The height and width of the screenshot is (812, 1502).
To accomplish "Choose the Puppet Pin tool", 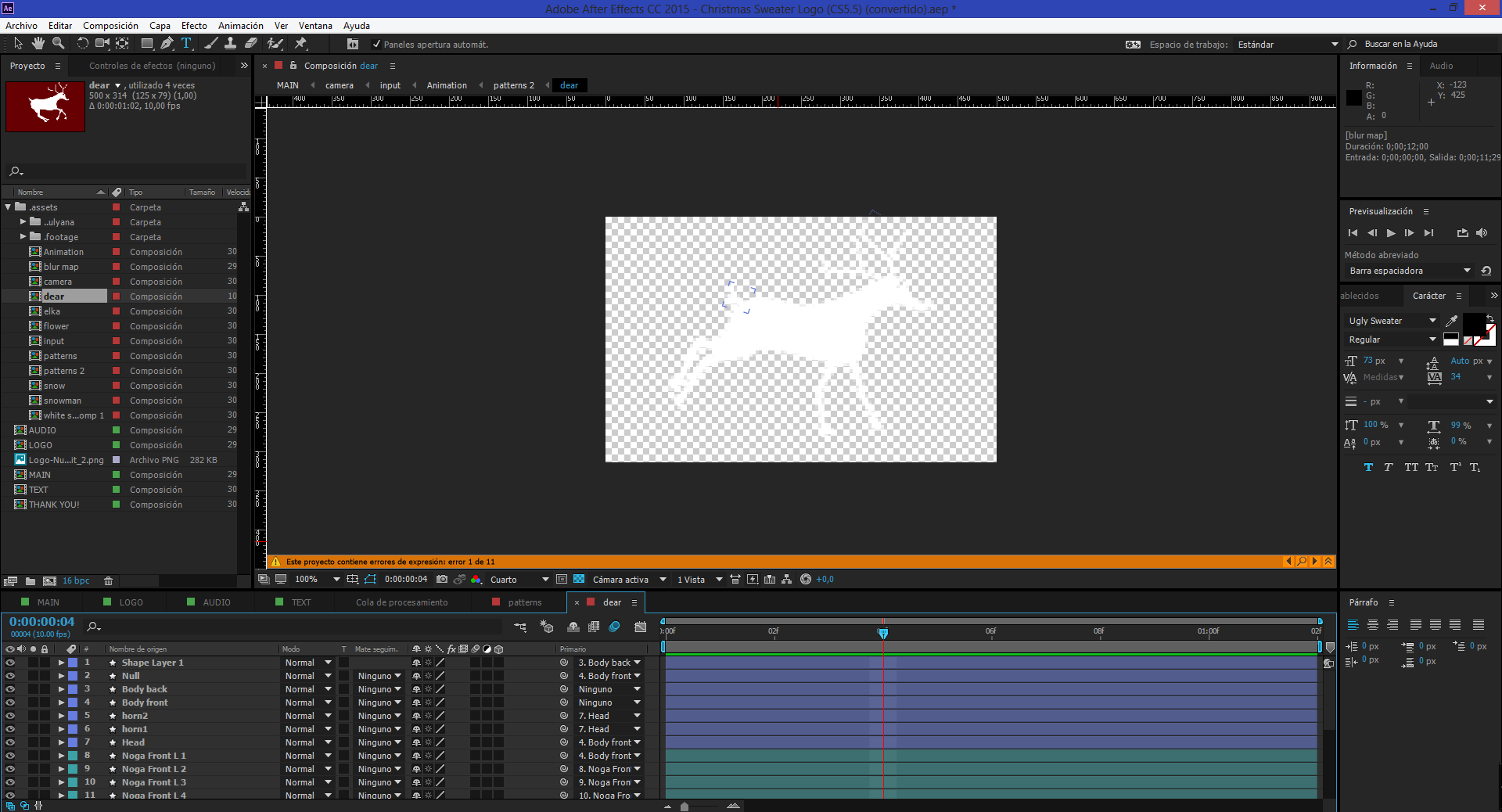I will (300, 44).
